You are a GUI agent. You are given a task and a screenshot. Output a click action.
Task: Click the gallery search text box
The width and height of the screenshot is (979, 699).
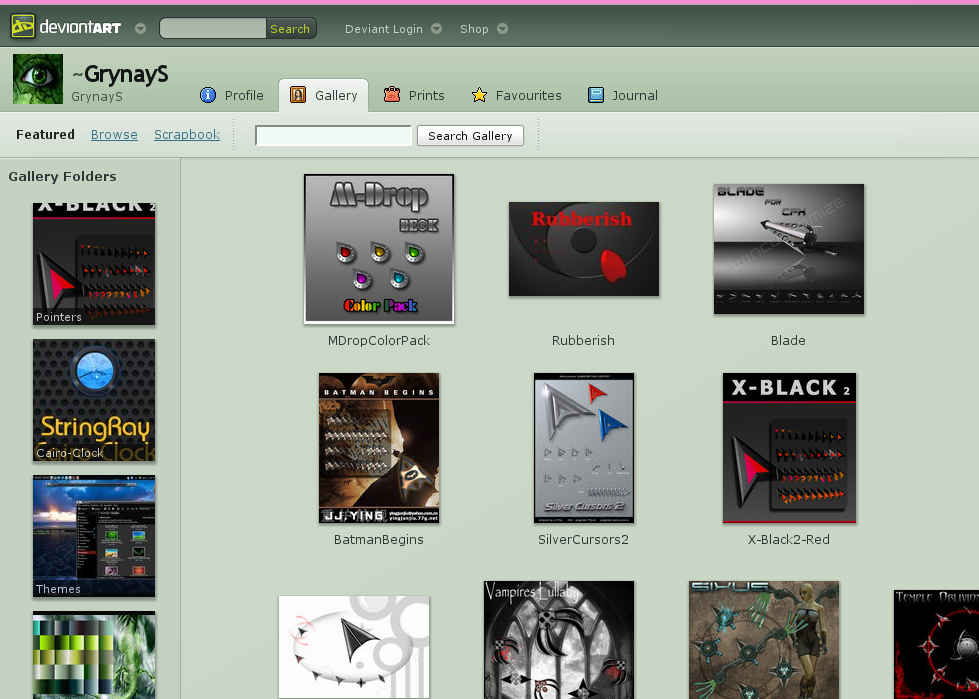pos(333,135)
